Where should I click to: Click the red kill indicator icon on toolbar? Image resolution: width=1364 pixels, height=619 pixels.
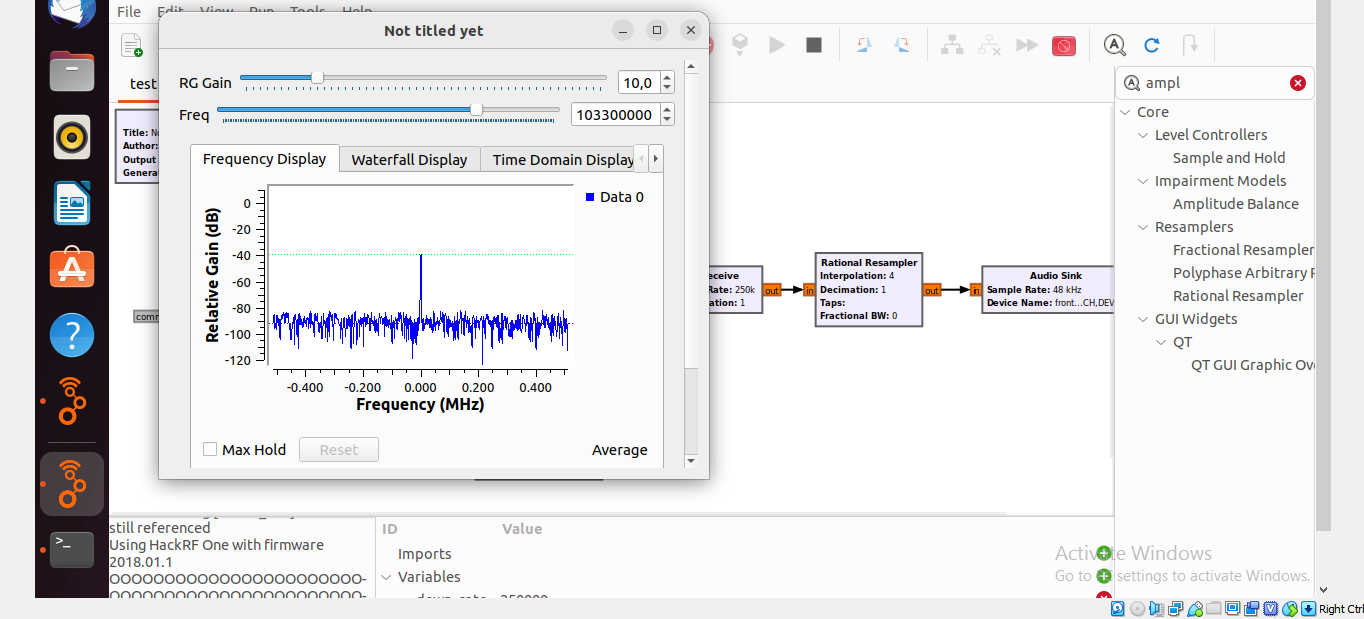pyautogui.click(x=1064, y=44)
